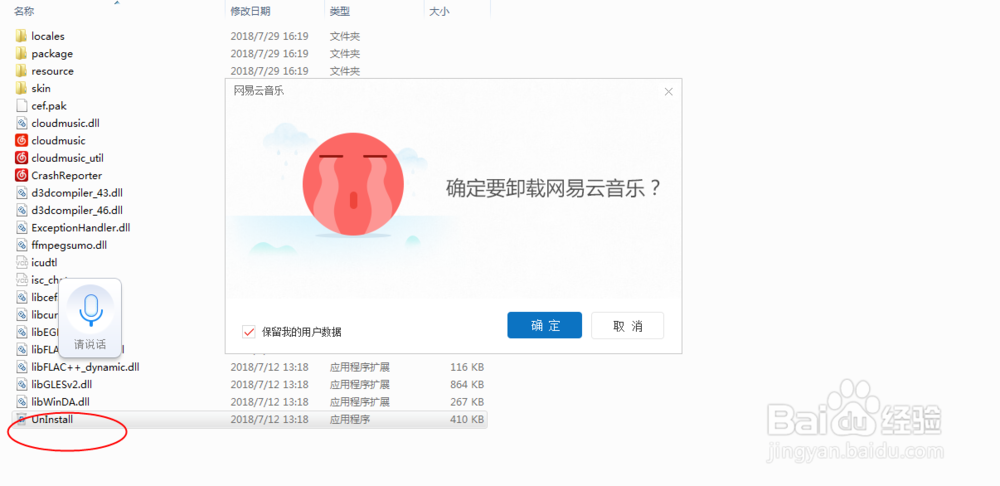Click the file name text CrashReporter
Screen dimensions: 1000x486
(66, 175)
